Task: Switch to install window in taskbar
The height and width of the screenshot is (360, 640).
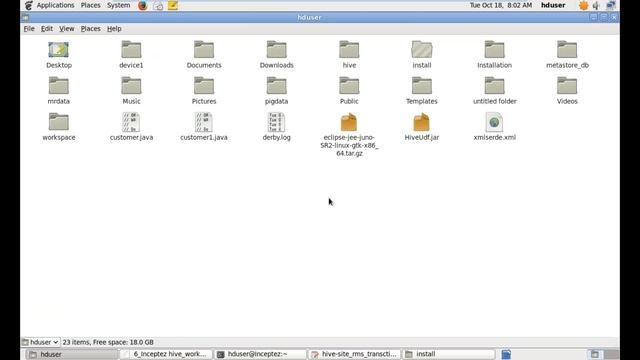Action: [449, 354]
